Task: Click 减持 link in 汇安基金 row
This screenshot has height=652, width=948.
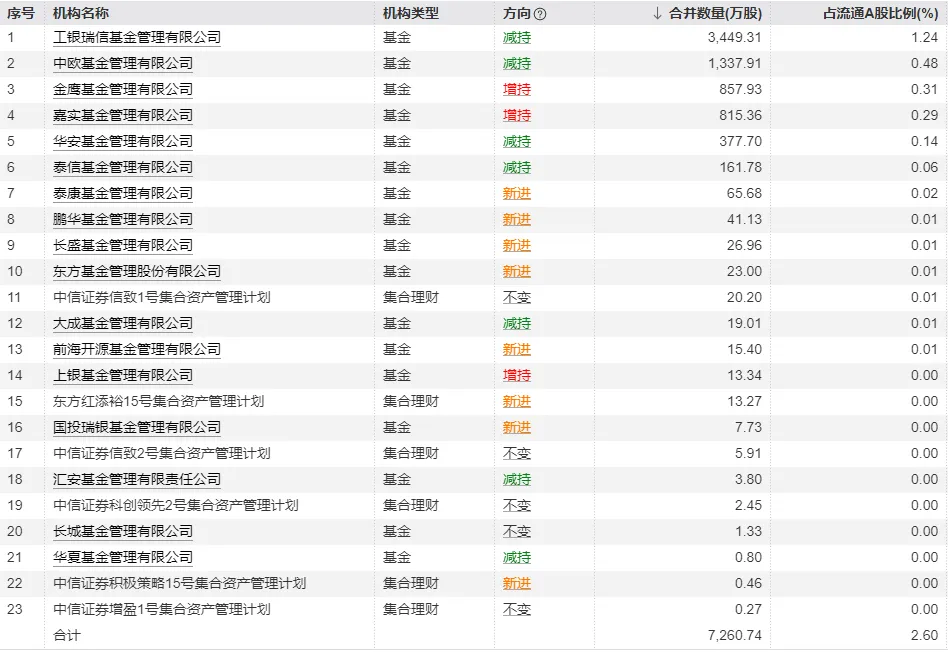Action: click(517, 480)
